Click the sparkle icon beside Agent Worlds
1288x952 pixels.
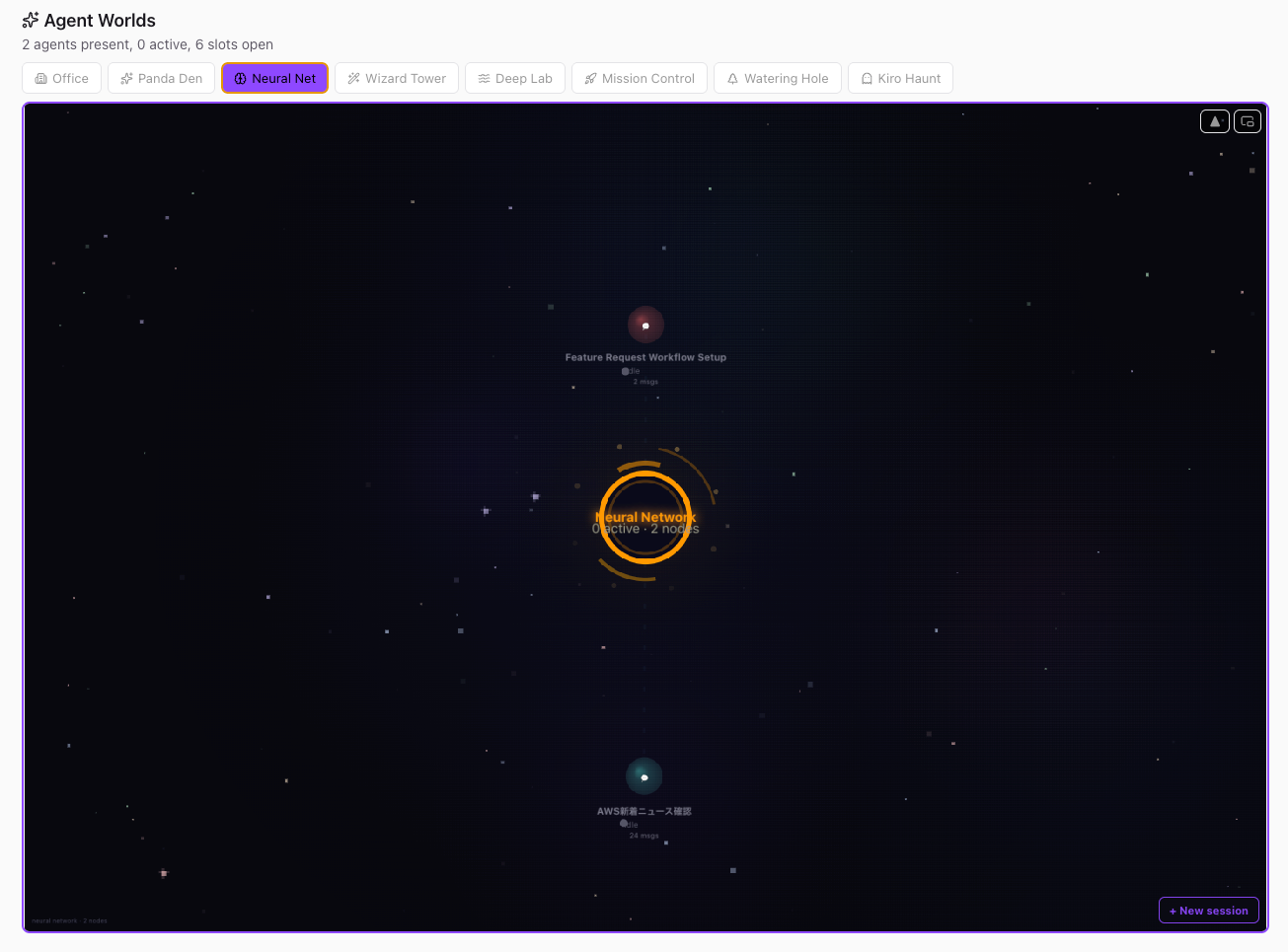31,20
